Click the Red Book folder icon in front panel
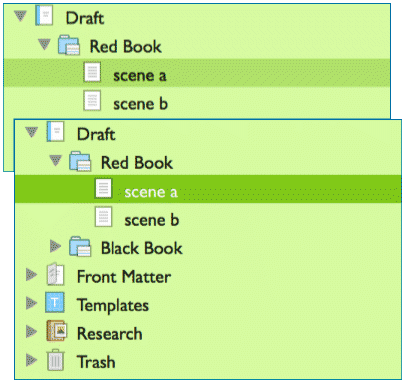This screenshot has width=405, height=383. tap(80, 162)
